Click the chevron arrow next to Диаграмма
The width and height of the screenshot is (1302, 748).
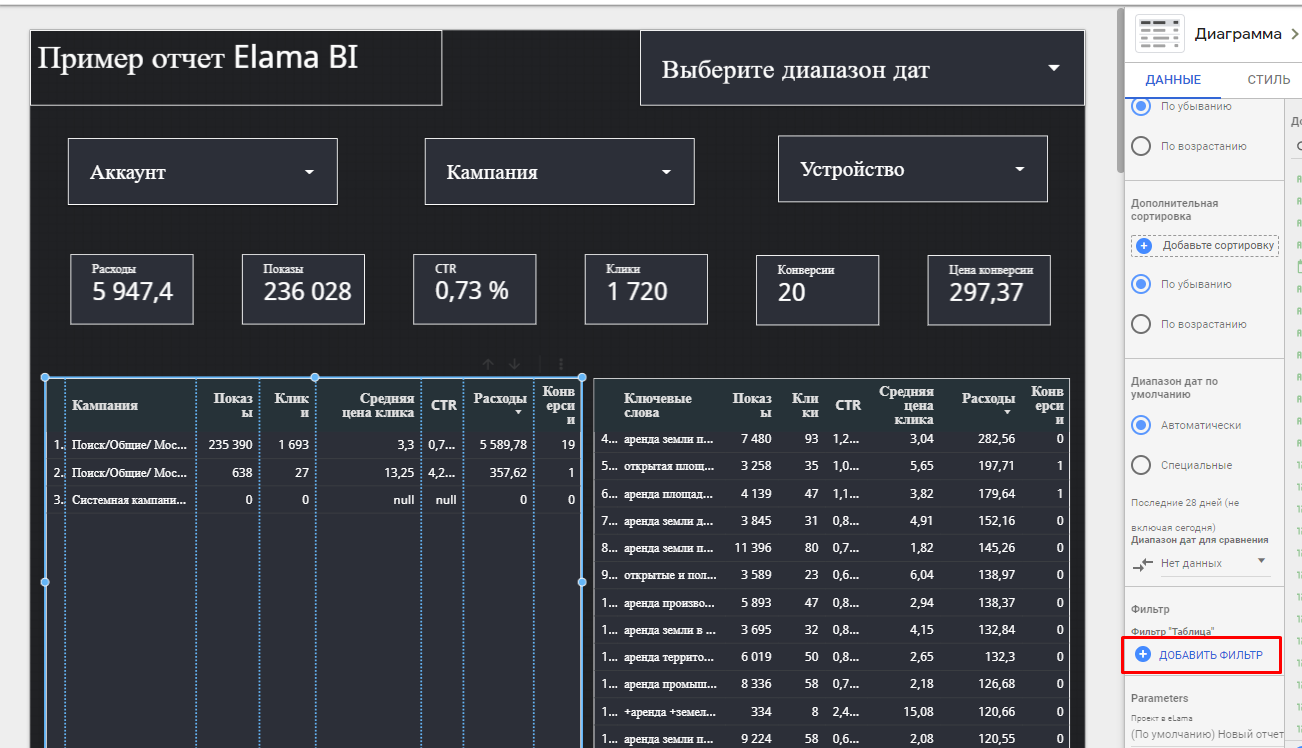click(1294, 34)
